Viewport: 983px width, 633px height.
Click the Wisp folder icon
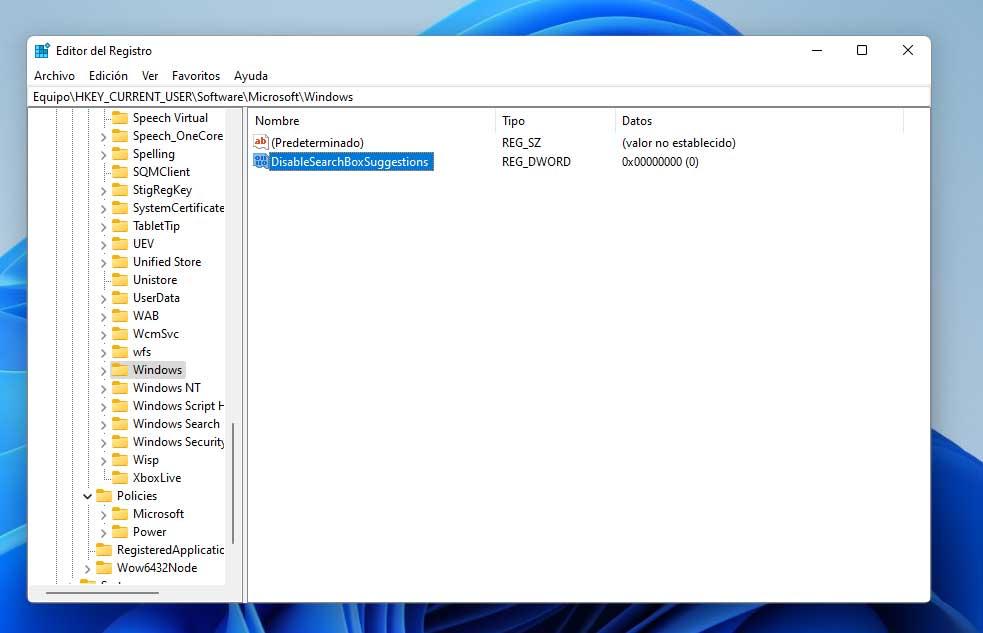coord(120,459)
